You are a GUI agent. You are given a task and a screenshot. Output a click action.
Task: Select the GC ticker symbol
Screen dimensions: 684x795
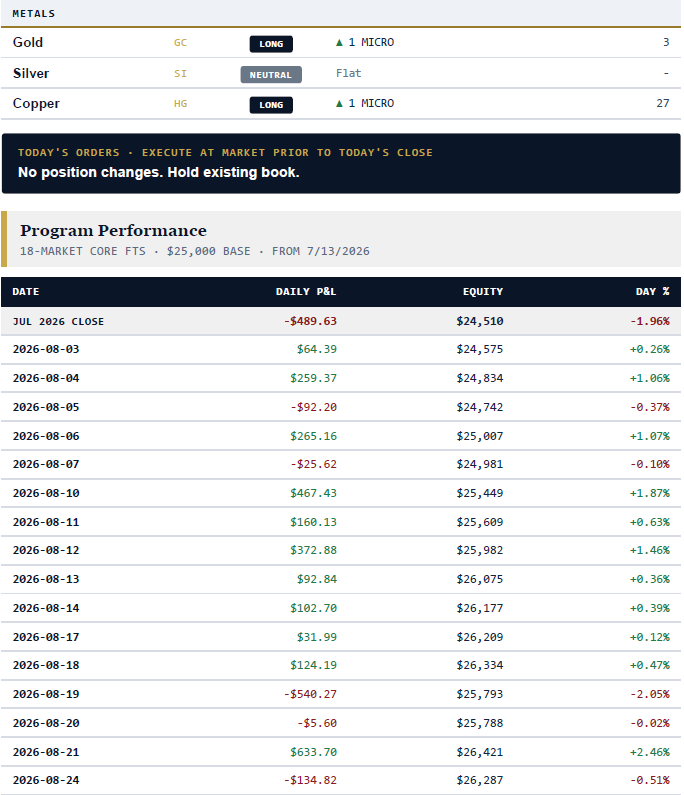[181, 43]
